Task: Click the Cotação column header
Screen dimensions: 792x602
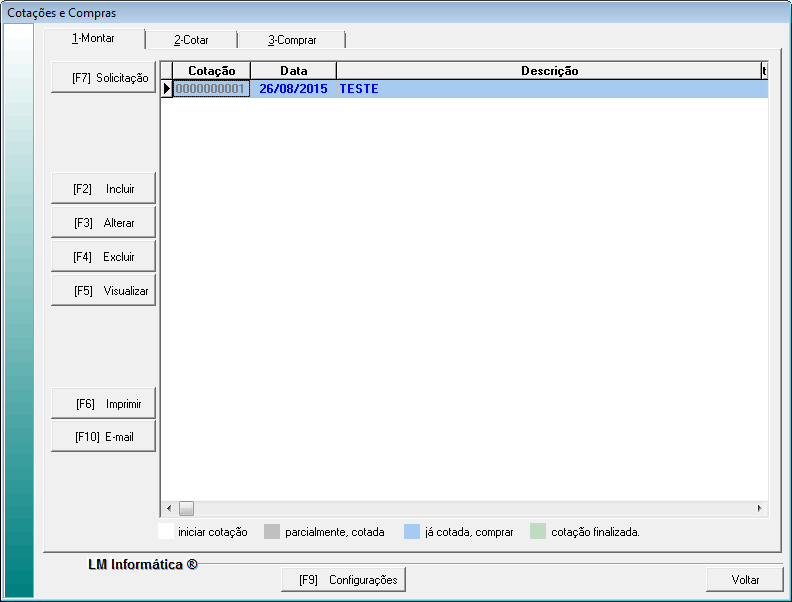Action: pos(211,71)
